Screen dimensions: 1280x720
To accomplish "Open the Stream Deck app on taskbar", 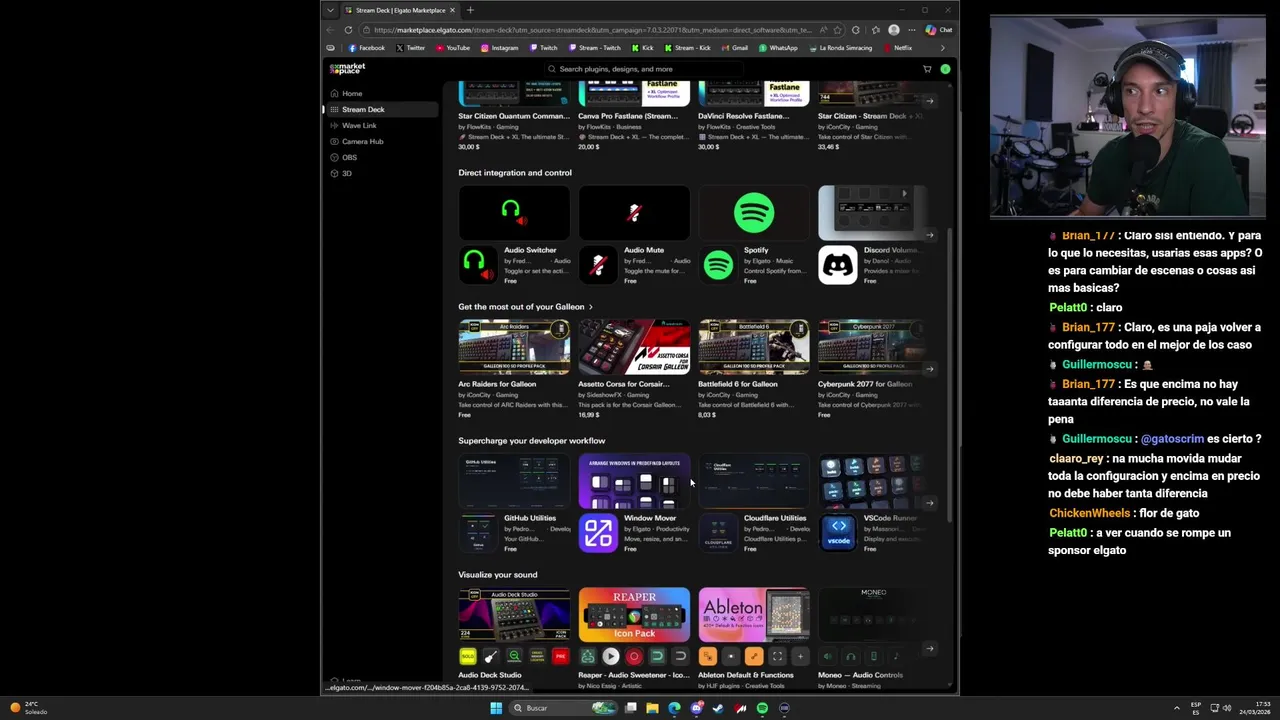I will pos(784,708).
